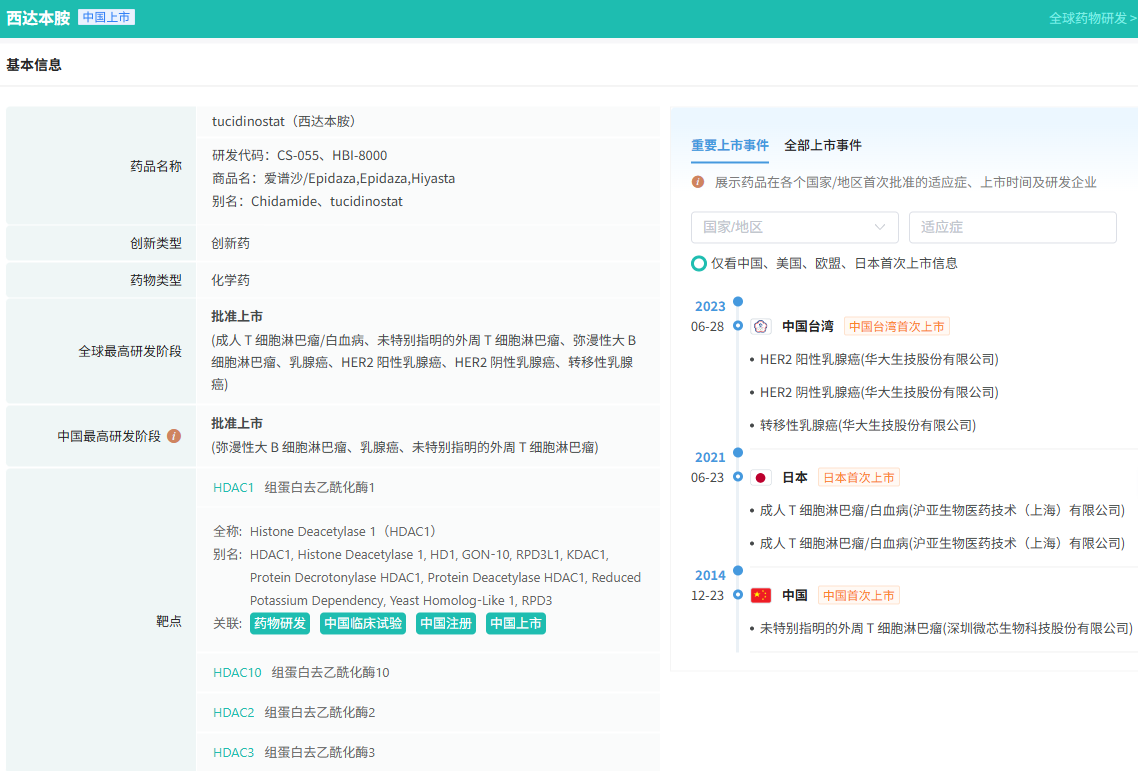Click the info icon beside 中国最高研发阶段
Image resolution: width=1138 pixels, height=771 pixels.
point(174,436)
